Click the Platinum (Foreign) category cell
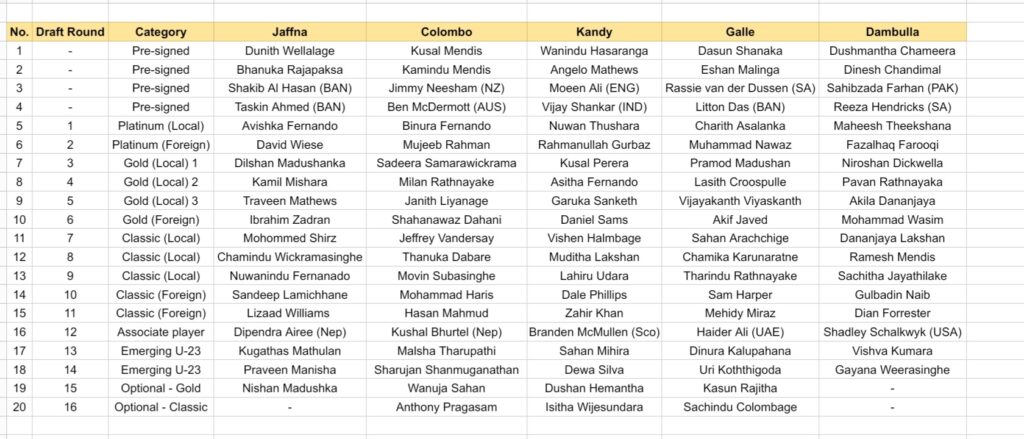This screenshot has height=439, width=1024. pyautogui.click(x=161, y=144)
